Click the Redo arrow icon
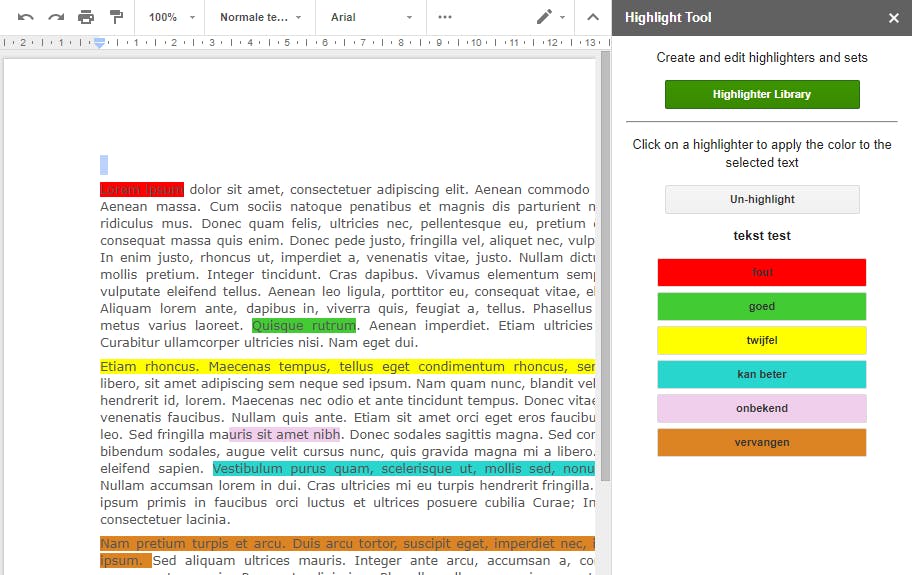 56,17
